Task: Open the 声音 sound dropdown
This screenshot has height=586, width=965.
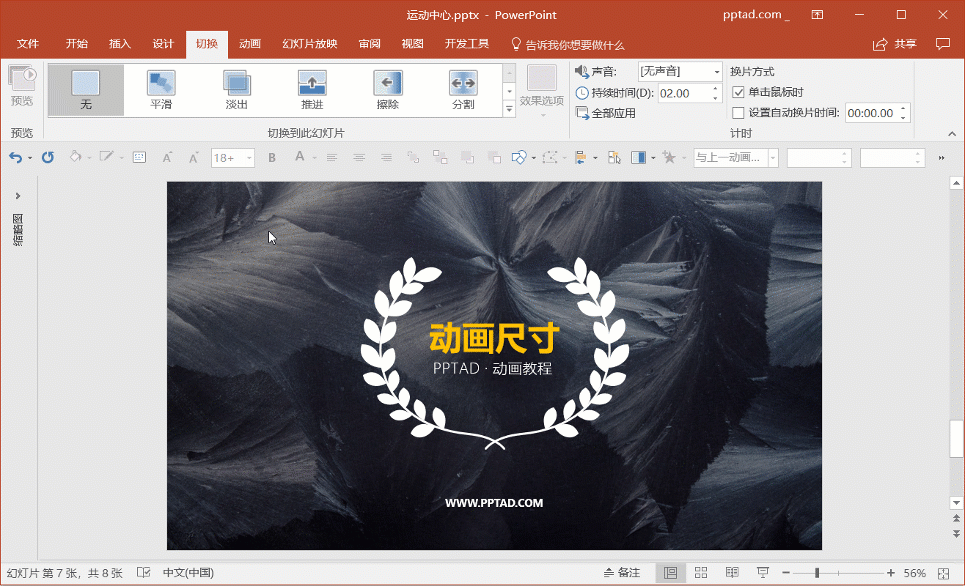Action: pyautogui.click(x=717, y=72)
